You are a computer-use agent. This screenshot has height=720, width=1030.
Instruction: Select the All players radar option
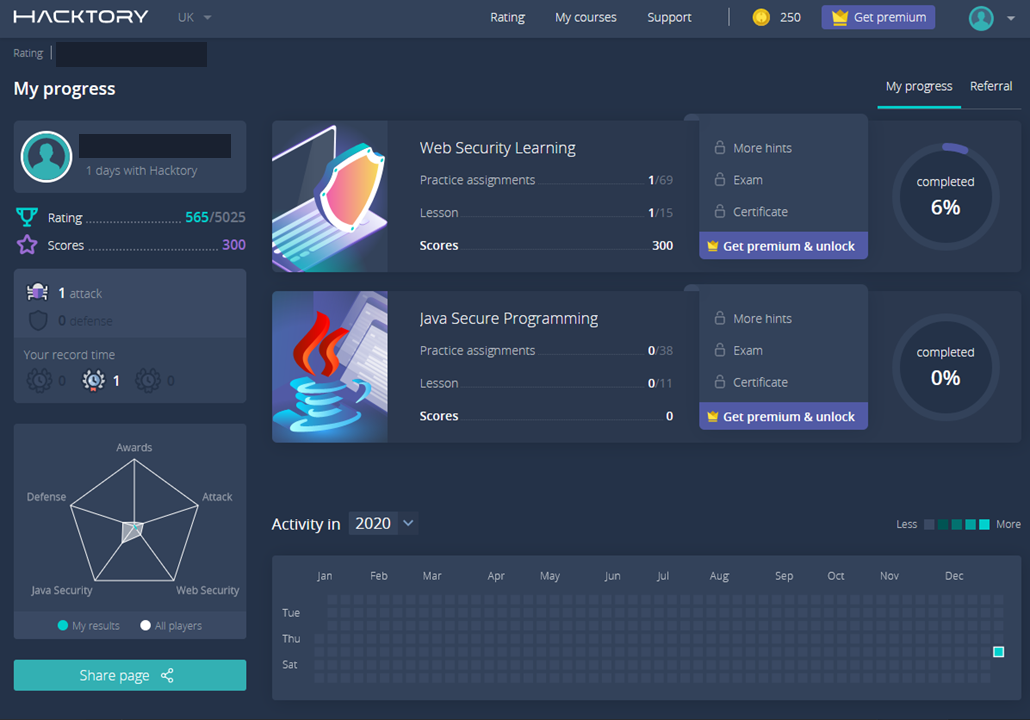tap(171, 625)
